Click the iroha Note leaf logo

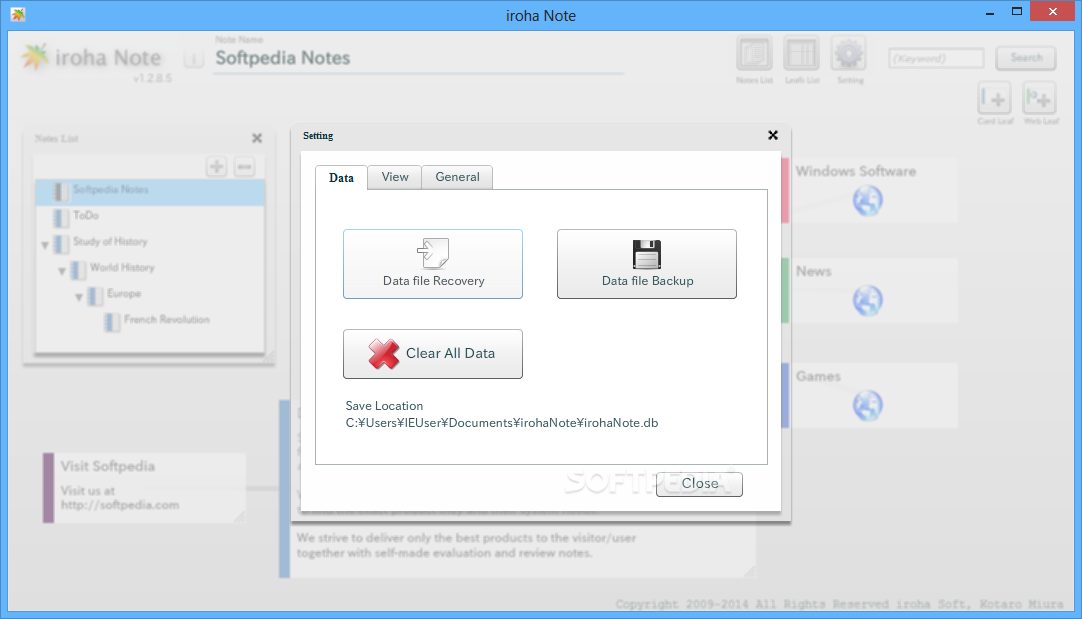[35, 57]
